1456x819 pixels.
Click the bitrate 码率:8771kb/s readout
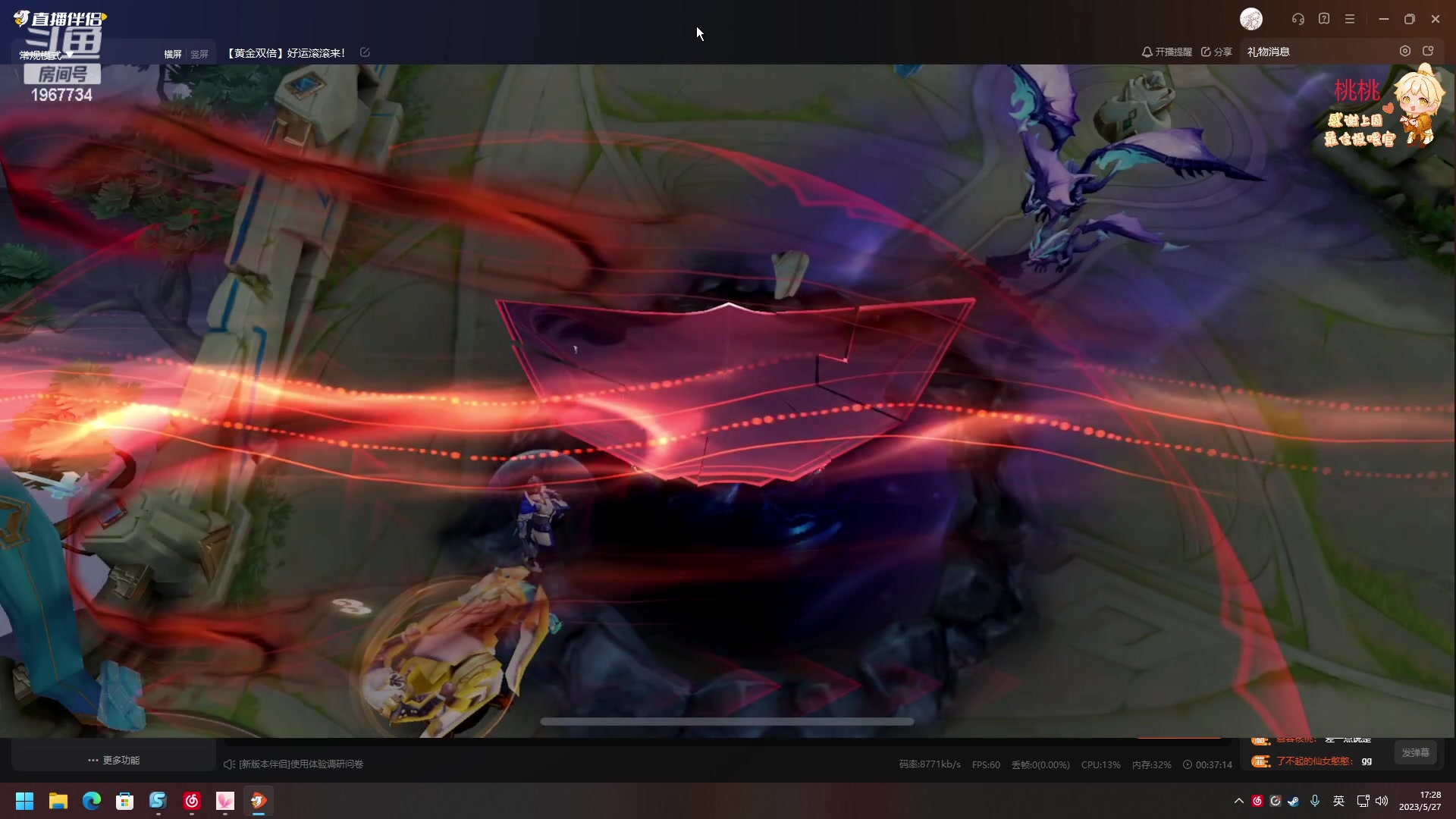click(930, 764)
